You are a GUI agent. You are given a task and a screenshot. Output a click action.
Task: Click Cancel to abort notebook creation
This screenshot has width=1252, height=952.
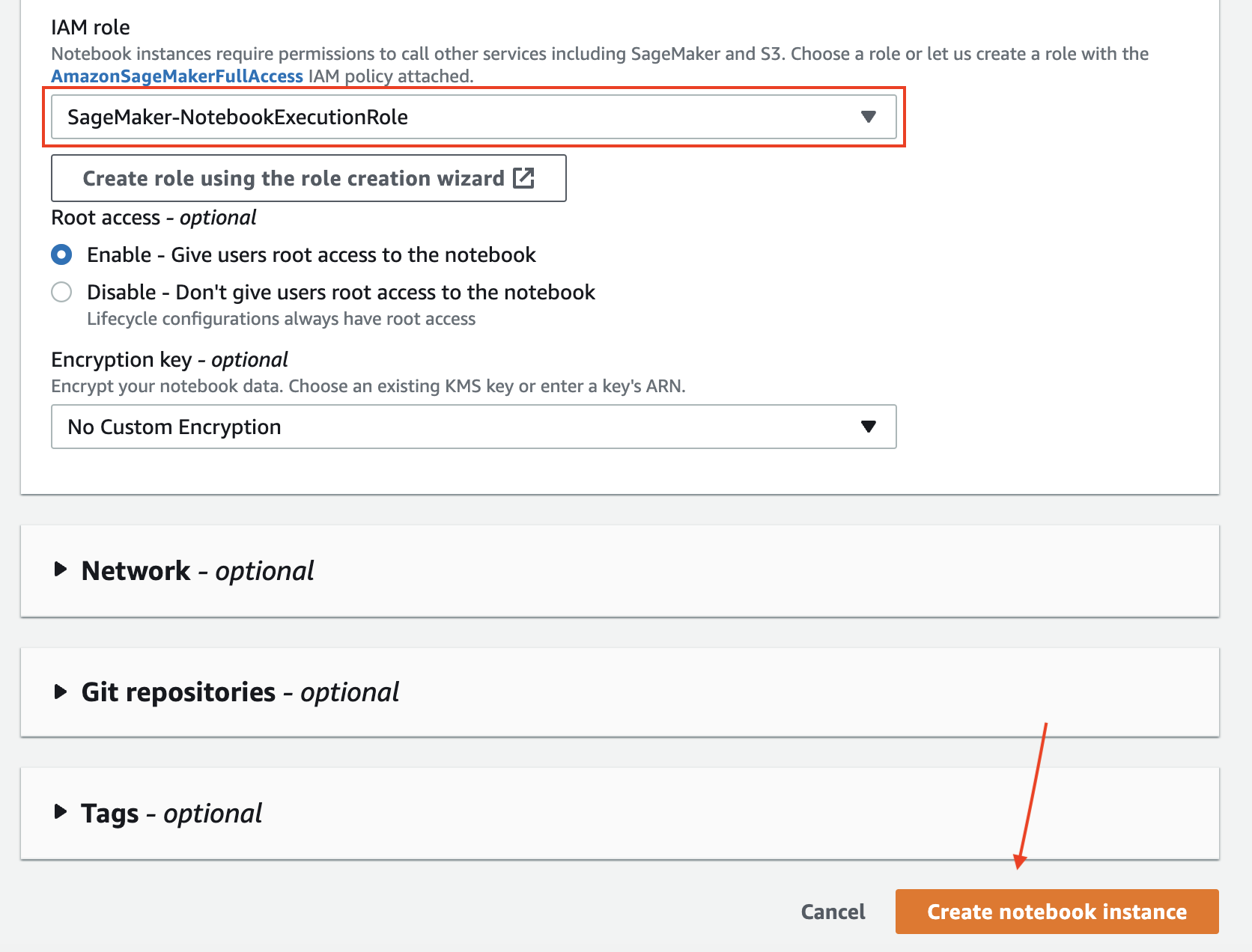[x=833, y=912]
